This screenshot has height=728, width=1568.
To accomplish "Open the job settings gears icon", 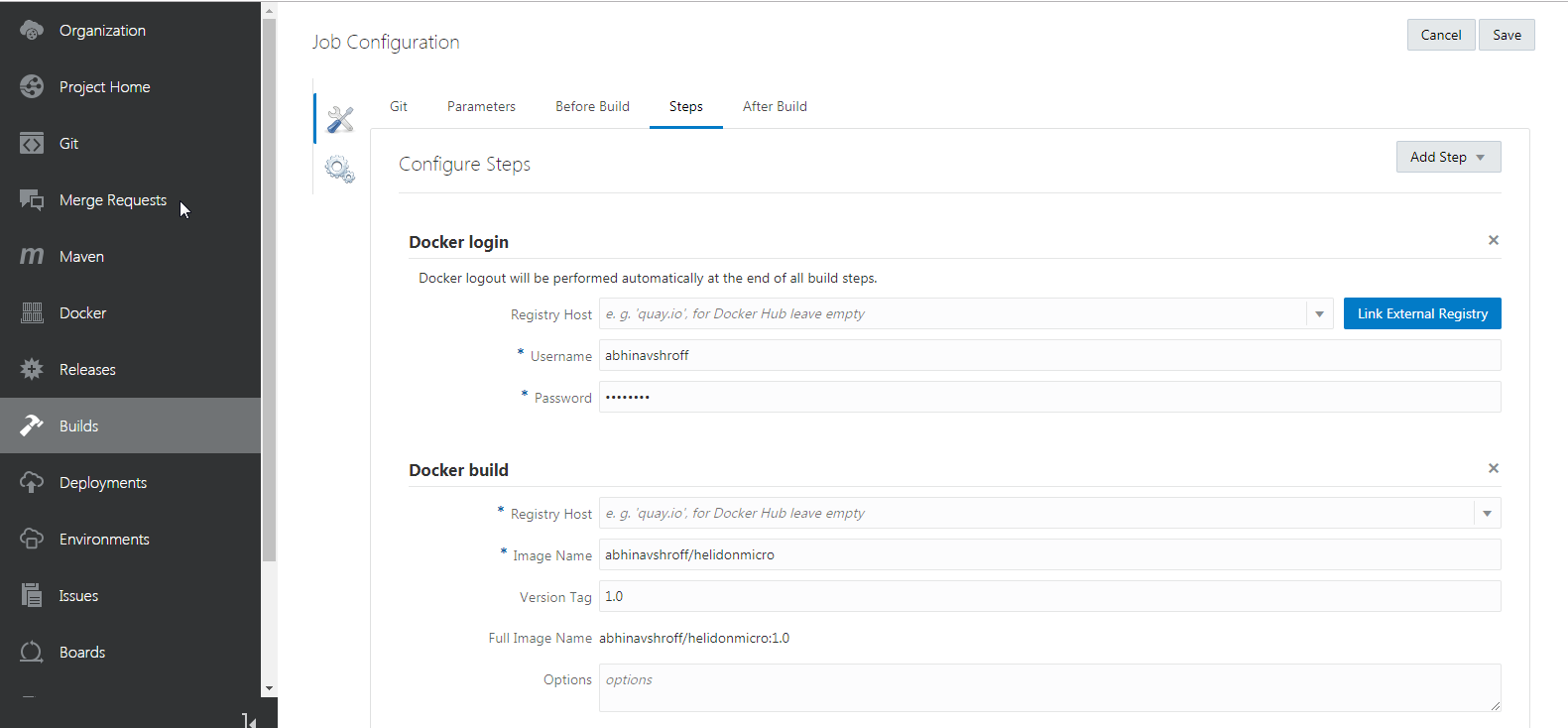I will 340,170.
